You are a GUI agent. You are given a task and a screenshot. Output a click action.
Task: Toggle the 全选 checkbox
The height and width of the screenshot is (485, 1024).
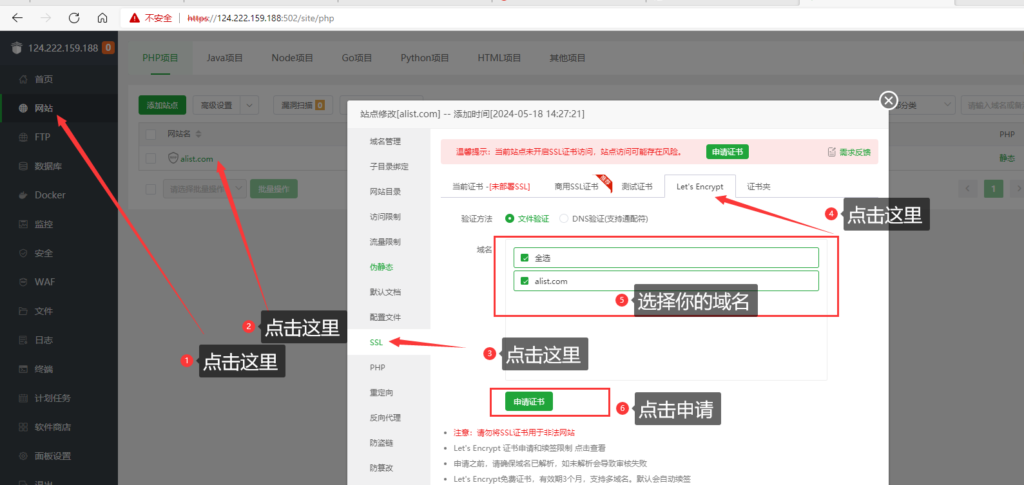[x=525, y=257]
